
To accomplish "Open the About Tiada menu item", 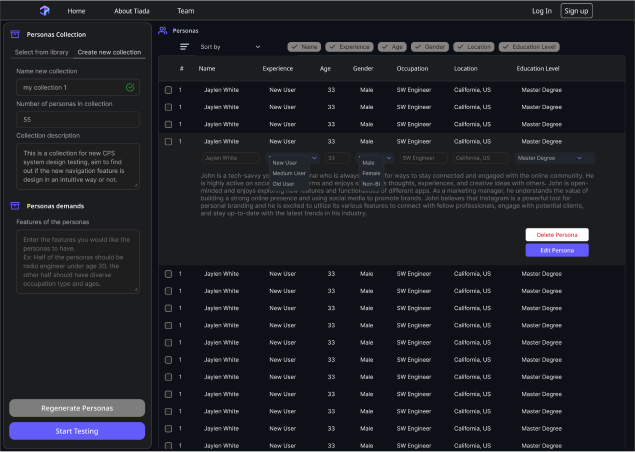I will tap(131, 11).
